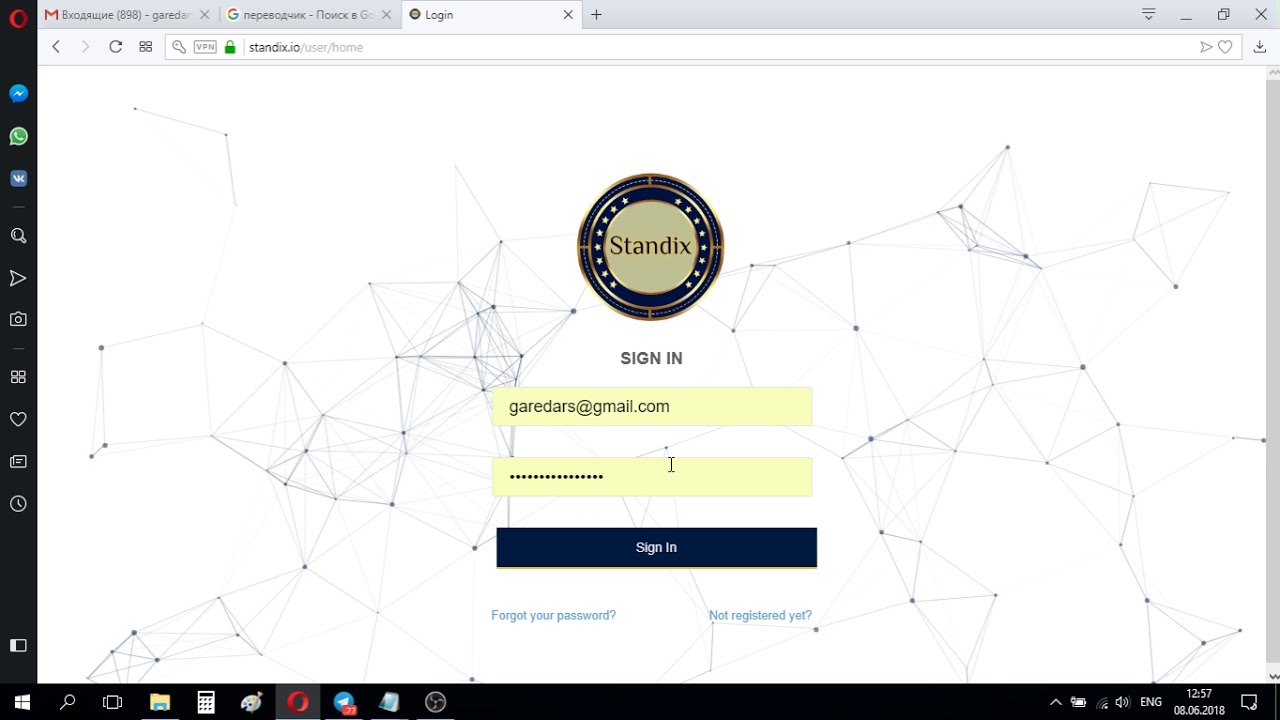Viewport: 1280px width, 720px height.
Task: Open Task View on the taskbar
Action: (113, 702)
